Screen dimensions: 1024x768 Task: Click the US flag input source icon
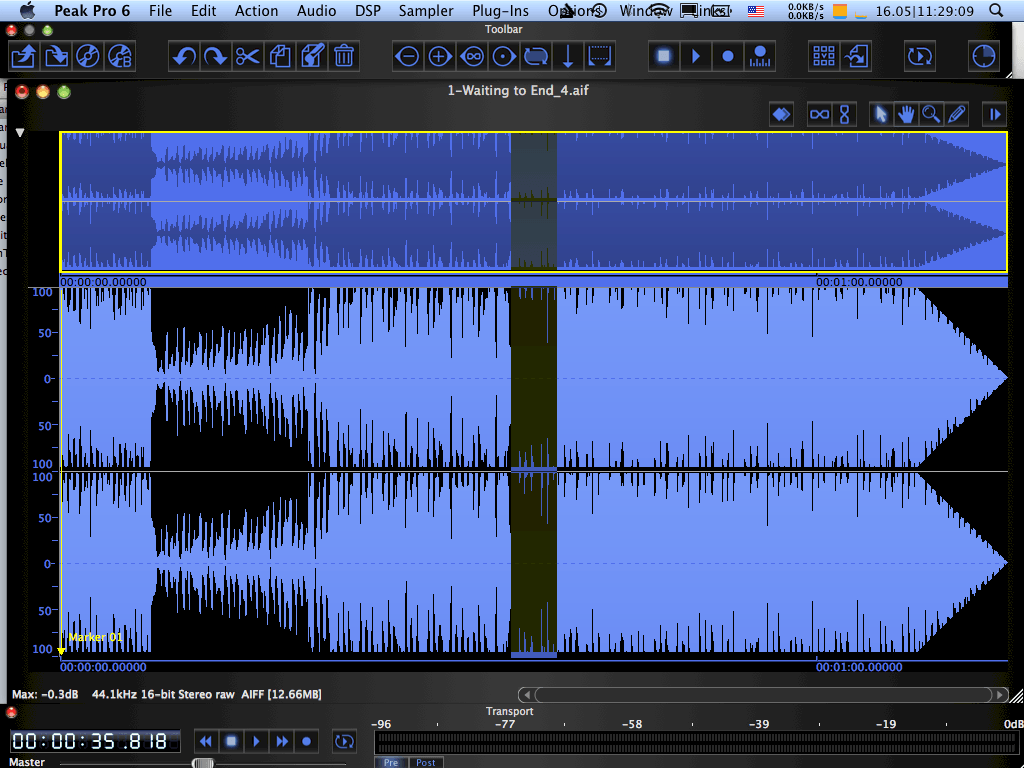756,10
